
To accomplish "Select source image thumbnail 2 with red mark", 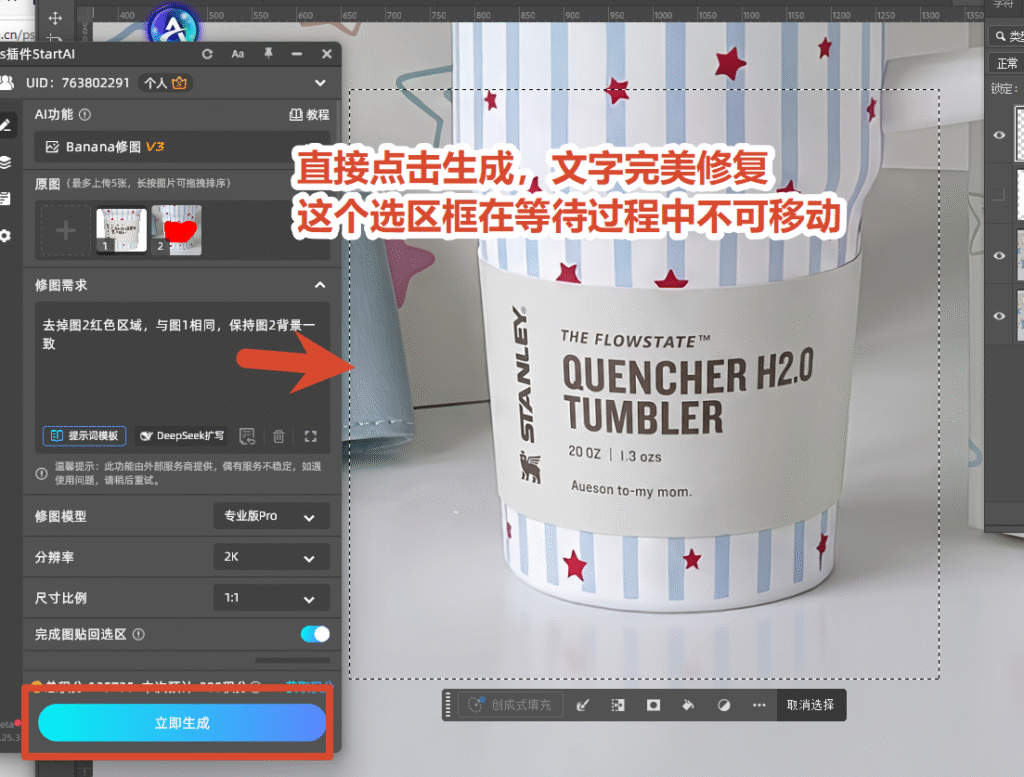I will pyautogui.click(x=176, y=230).
